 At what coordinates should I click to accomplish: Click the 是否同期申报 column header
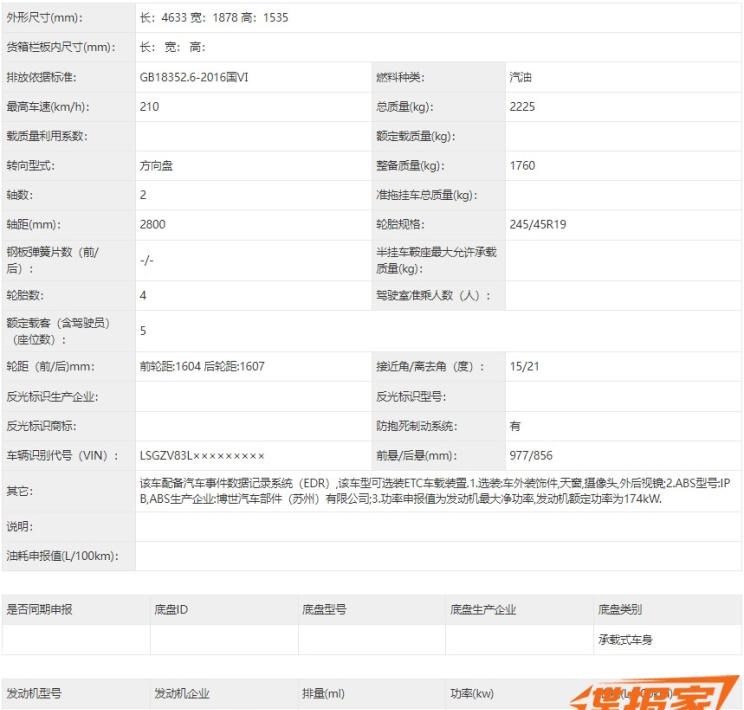[x=39, y=609]
